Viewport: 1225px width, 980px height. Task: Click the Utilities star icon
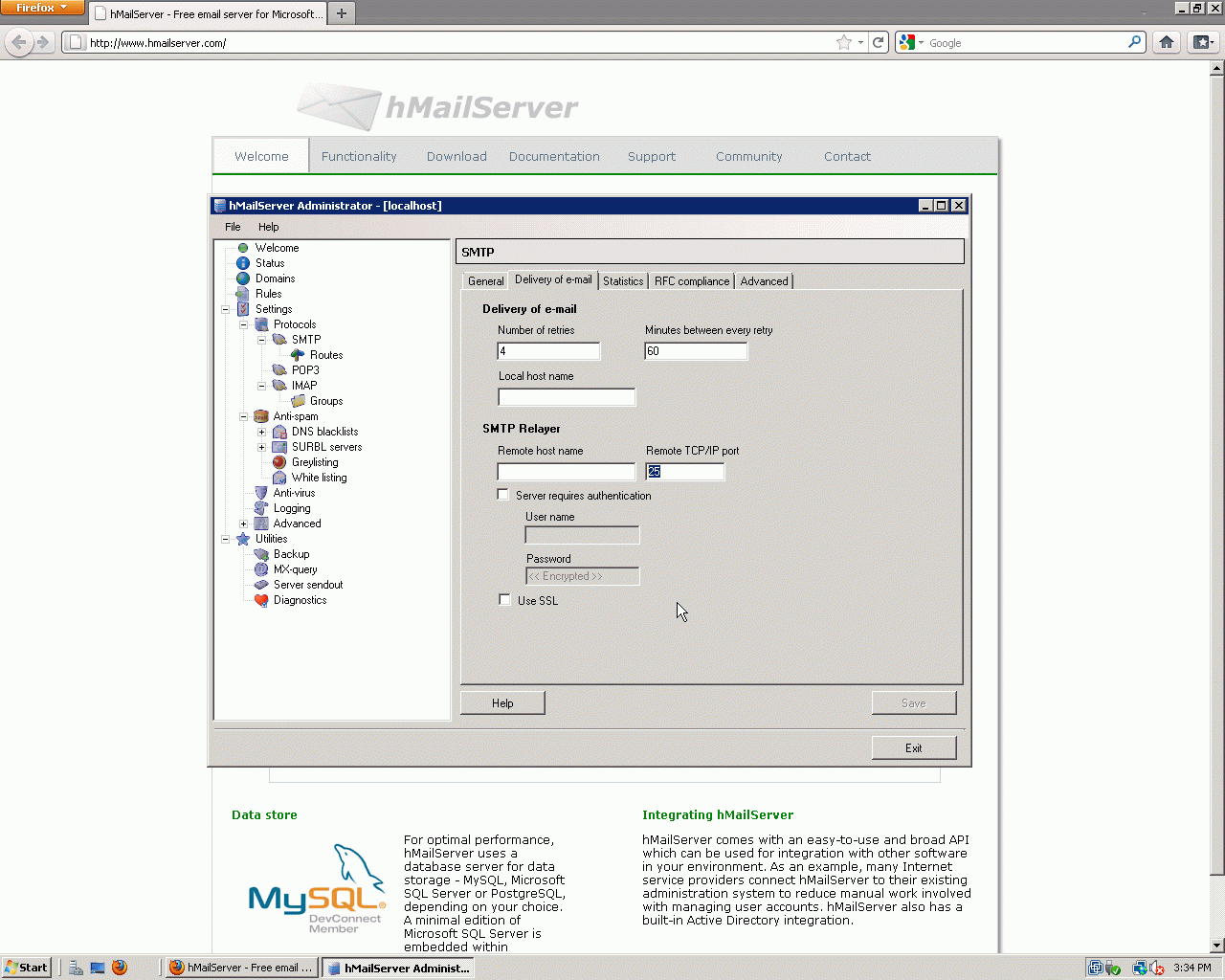(243, 539)
